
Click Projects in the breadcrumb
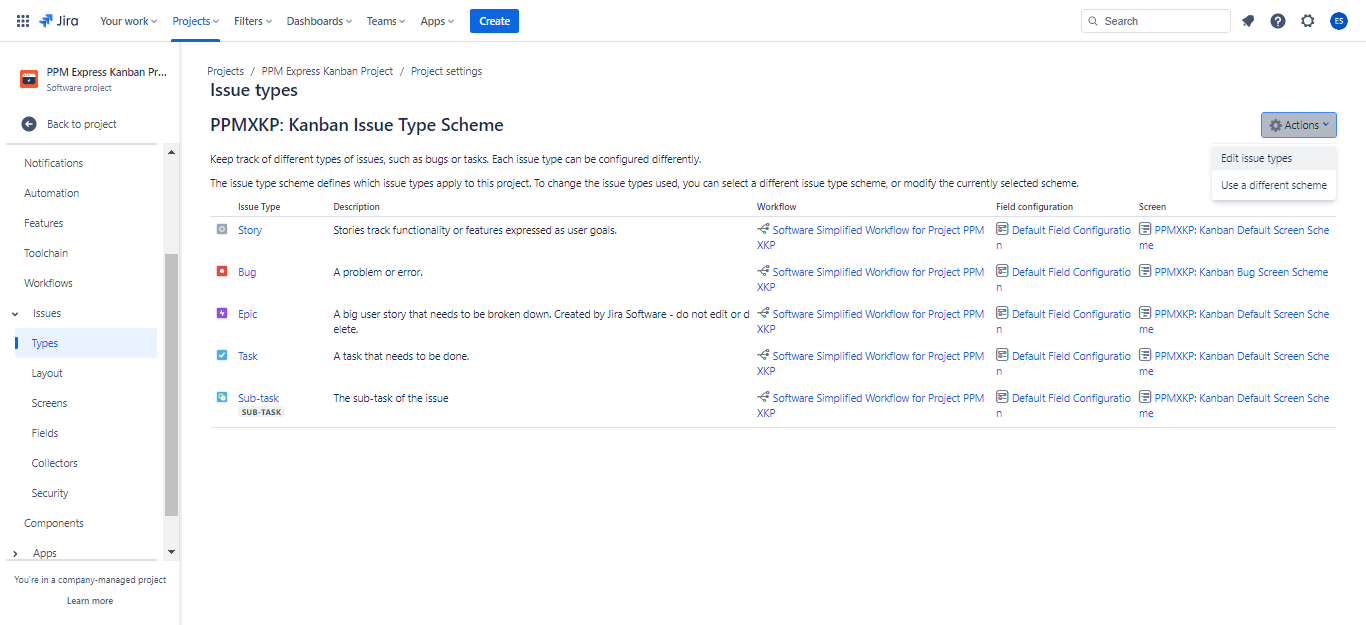(226, 71)
